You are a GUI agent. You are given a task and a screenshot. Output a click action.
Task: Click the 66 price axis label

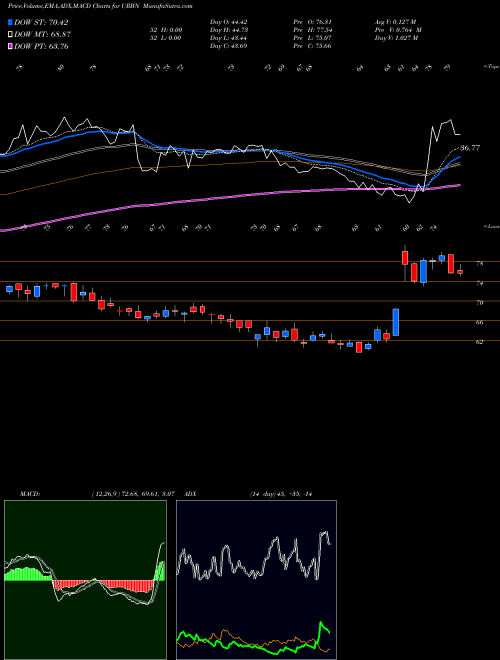[x=479, y=322]
